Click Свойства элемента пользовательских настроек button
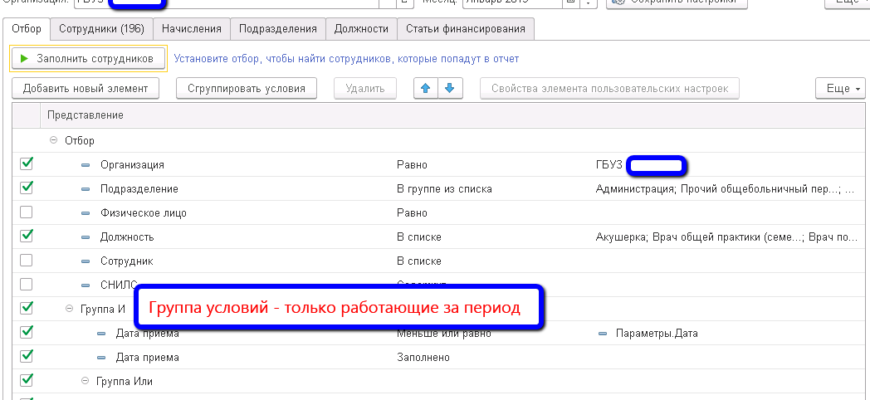 pyautogui.click(x=610, y=88)
